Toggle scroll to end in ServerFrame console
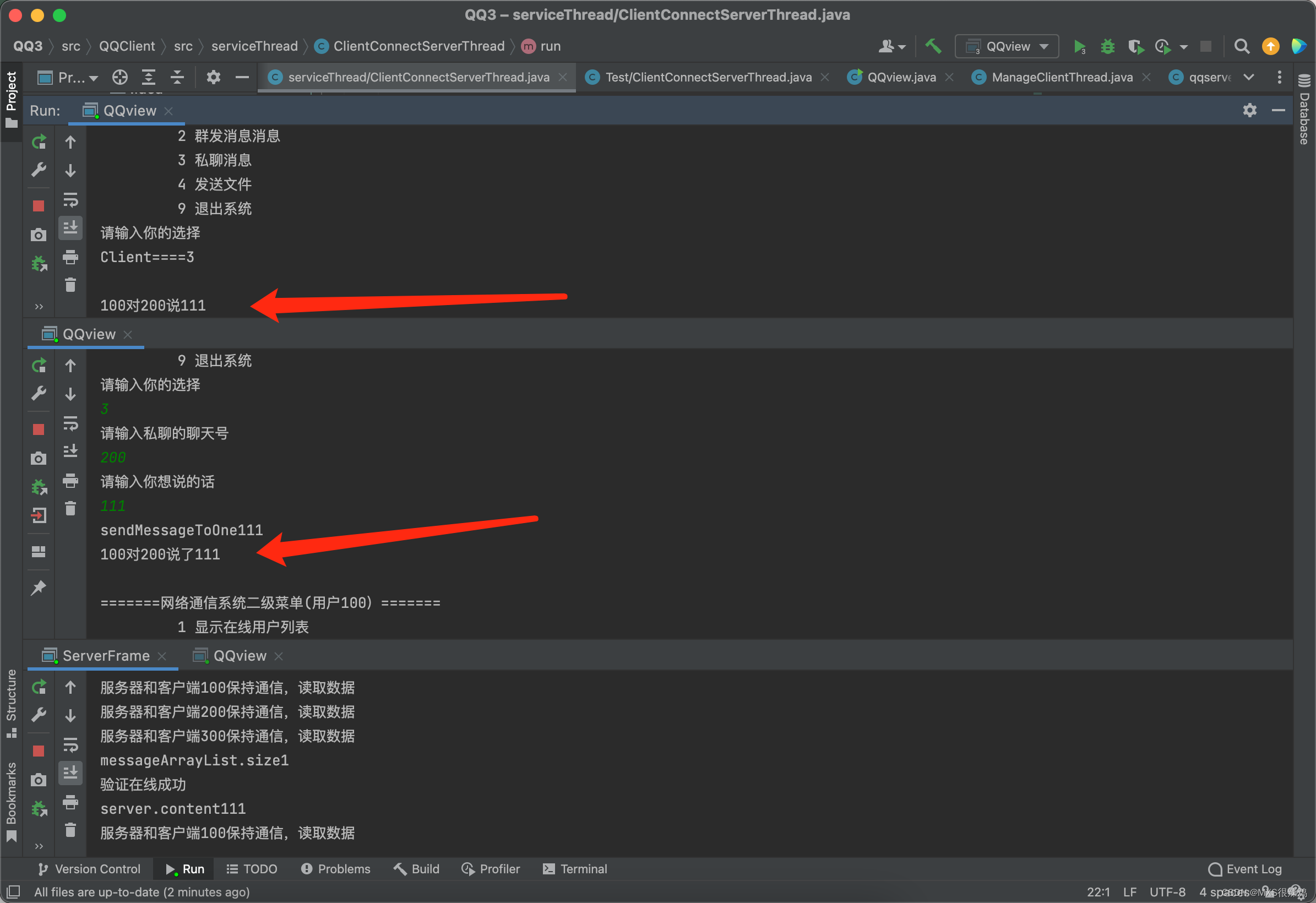 coord(70,773)
